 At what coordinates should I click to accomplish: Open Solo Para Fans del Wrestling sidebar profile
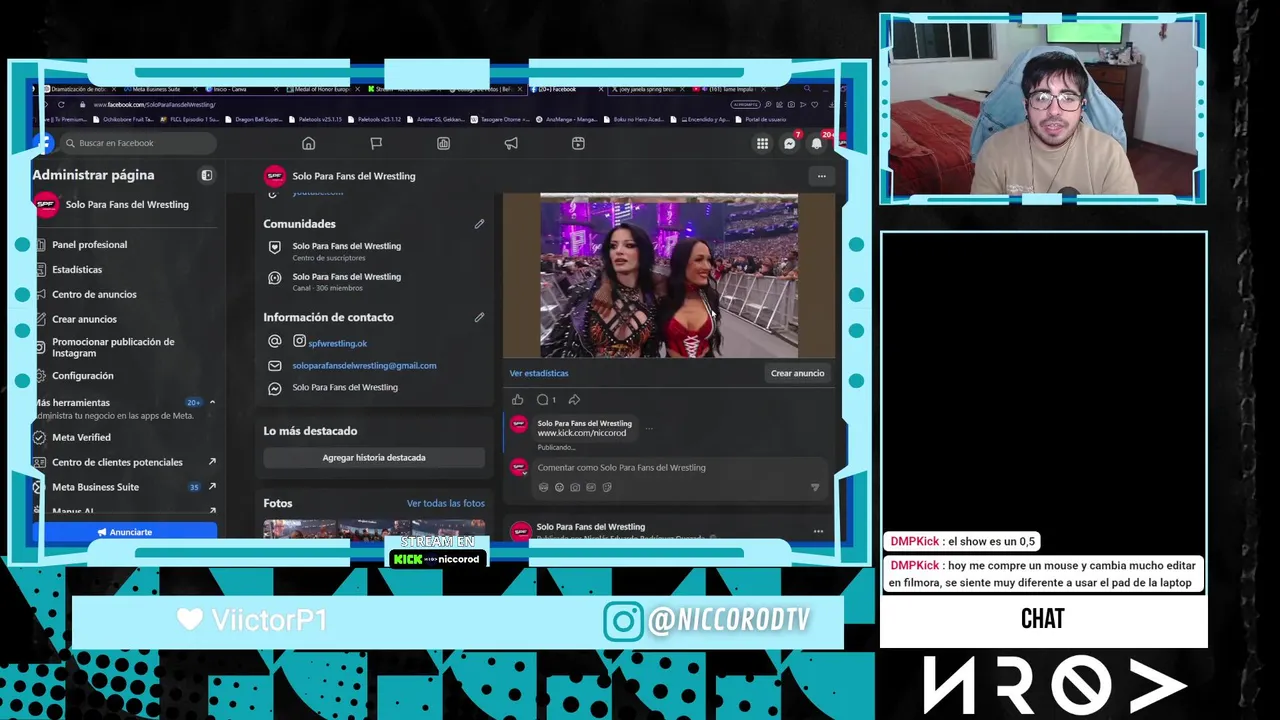126,204
